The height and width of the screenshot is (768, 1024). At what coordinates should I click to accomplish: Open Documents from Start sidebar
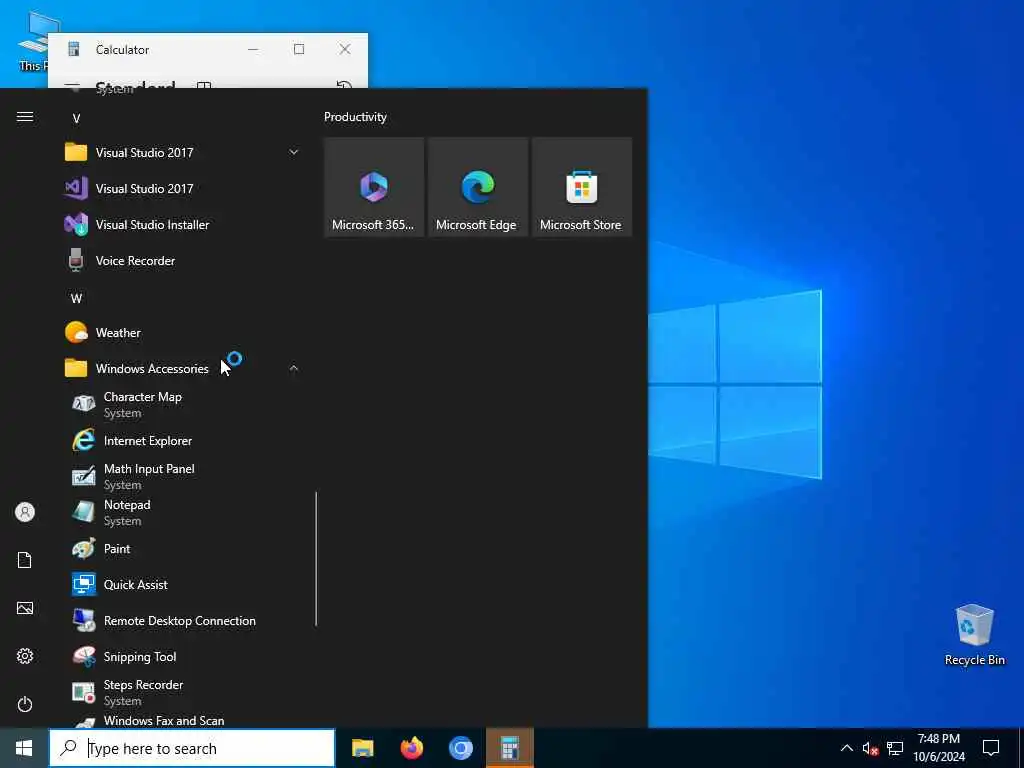tap(25, 560)
